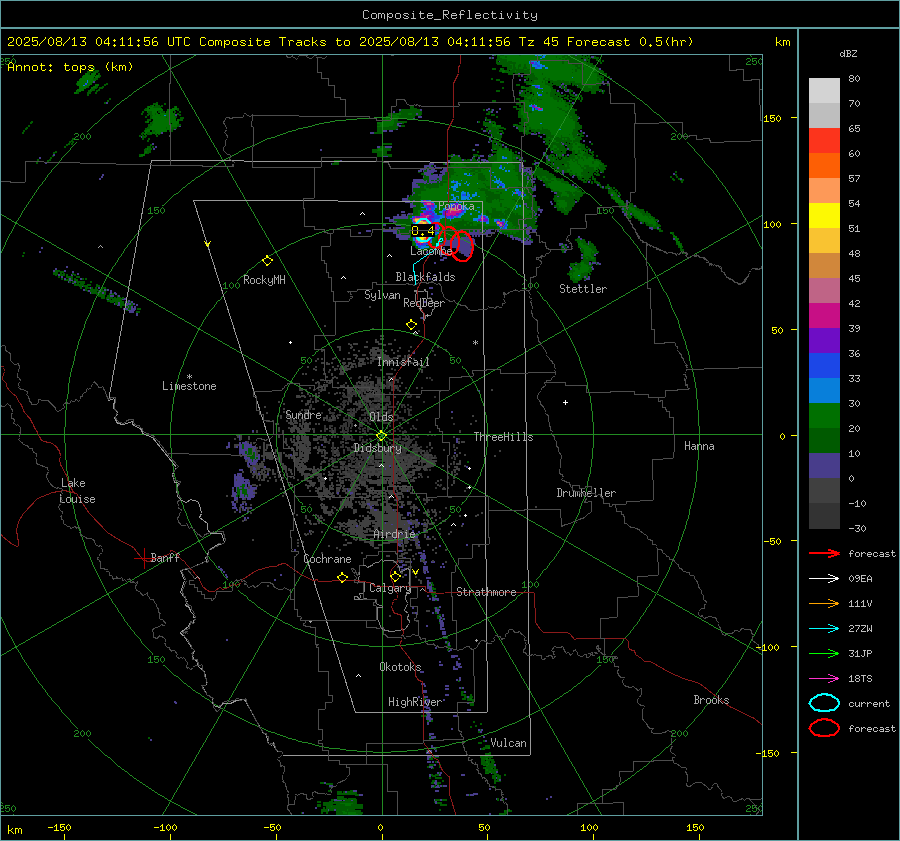This screenshot has width=900, height=841.
Task: Click the cyan 27ZW arrow in legend
Action: 824,629
